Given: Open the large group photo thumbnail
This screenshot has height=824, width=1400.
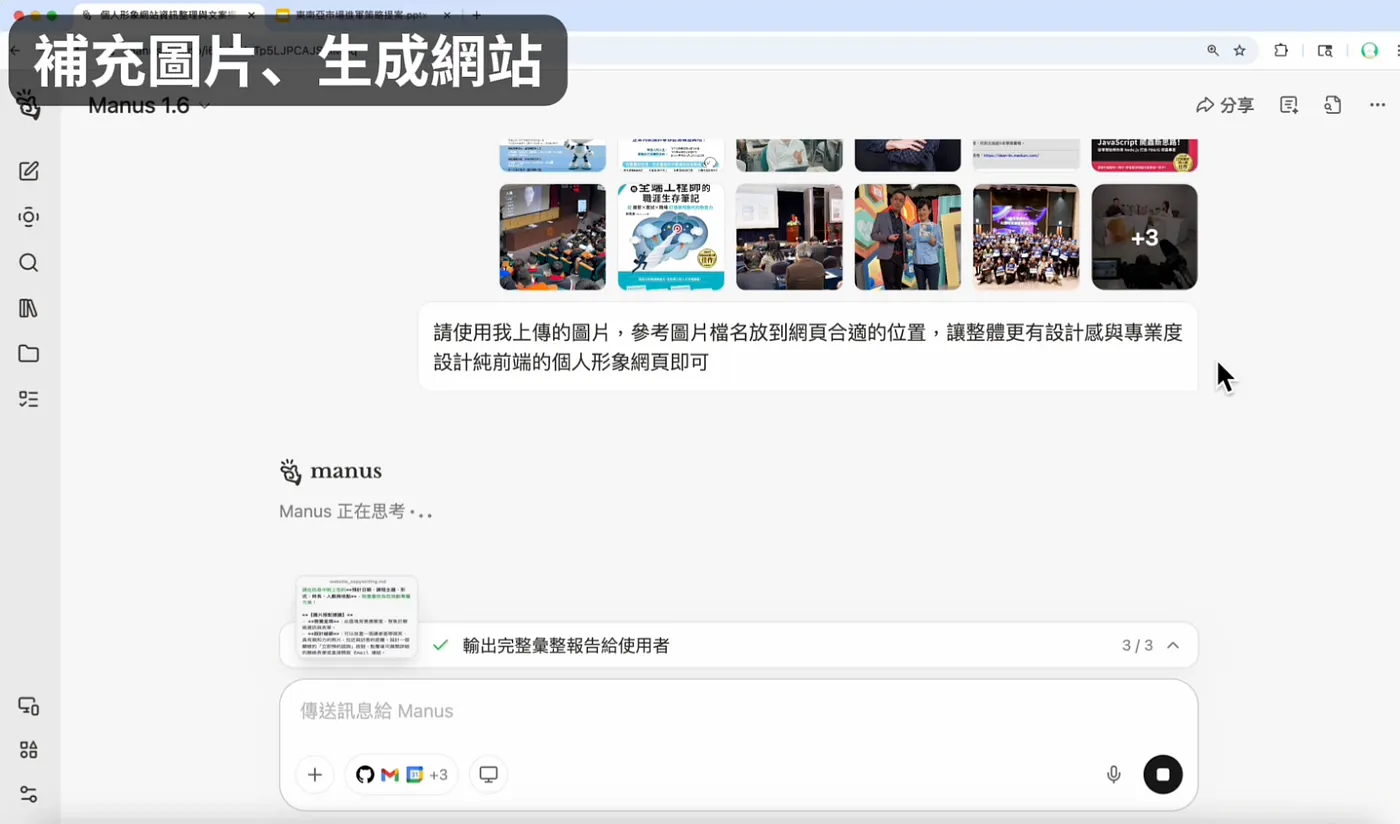Looking at the screenshot, I should tap(1026, 237).
